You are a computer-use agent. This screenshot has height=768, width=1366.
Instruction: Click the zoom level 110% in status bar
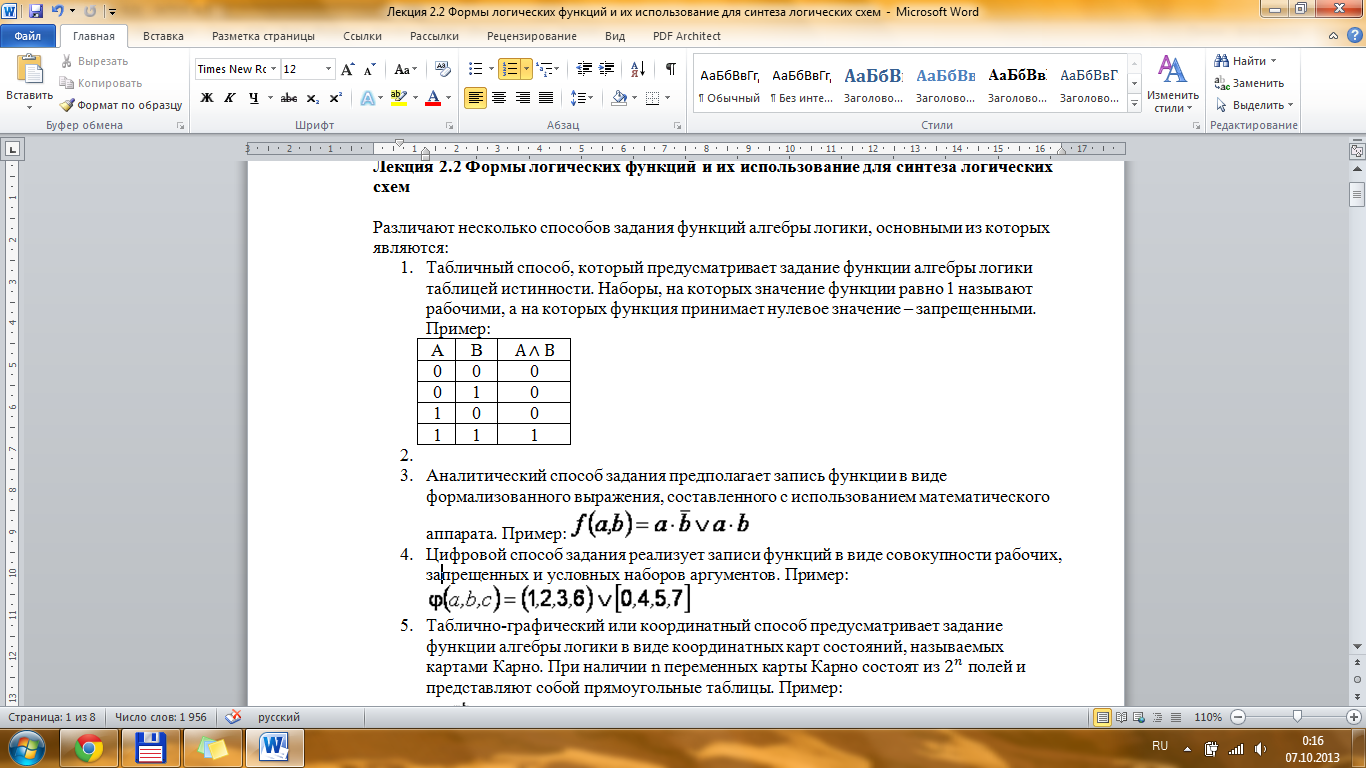(x=1209, y=717)
